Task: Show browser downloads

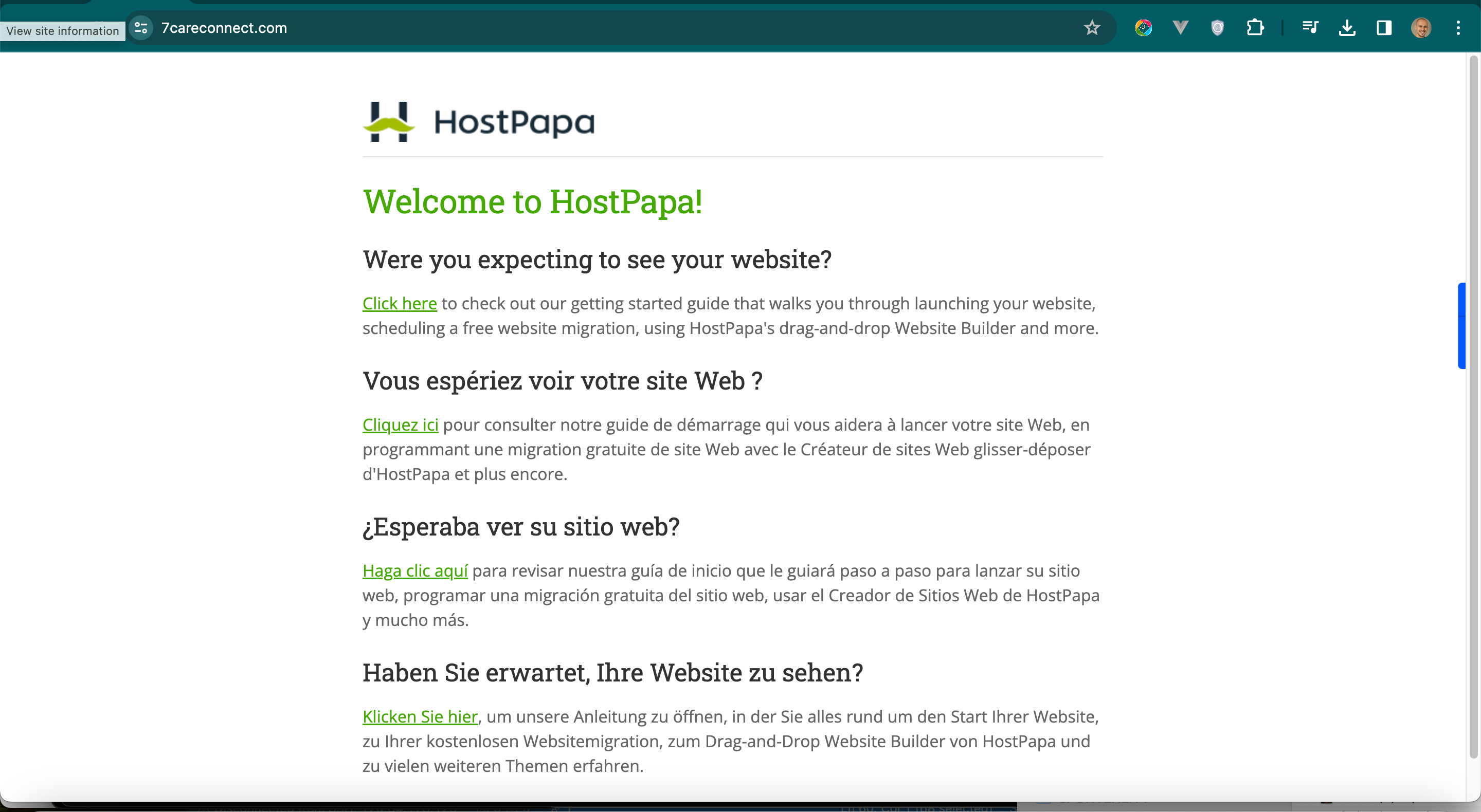Action: coord(1347,28)
